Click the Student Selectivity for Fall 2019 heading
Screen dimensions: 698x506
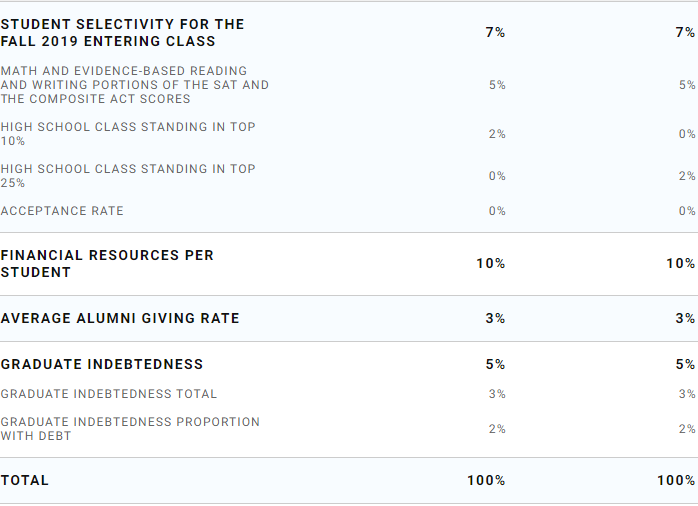(x=122, y=33)
